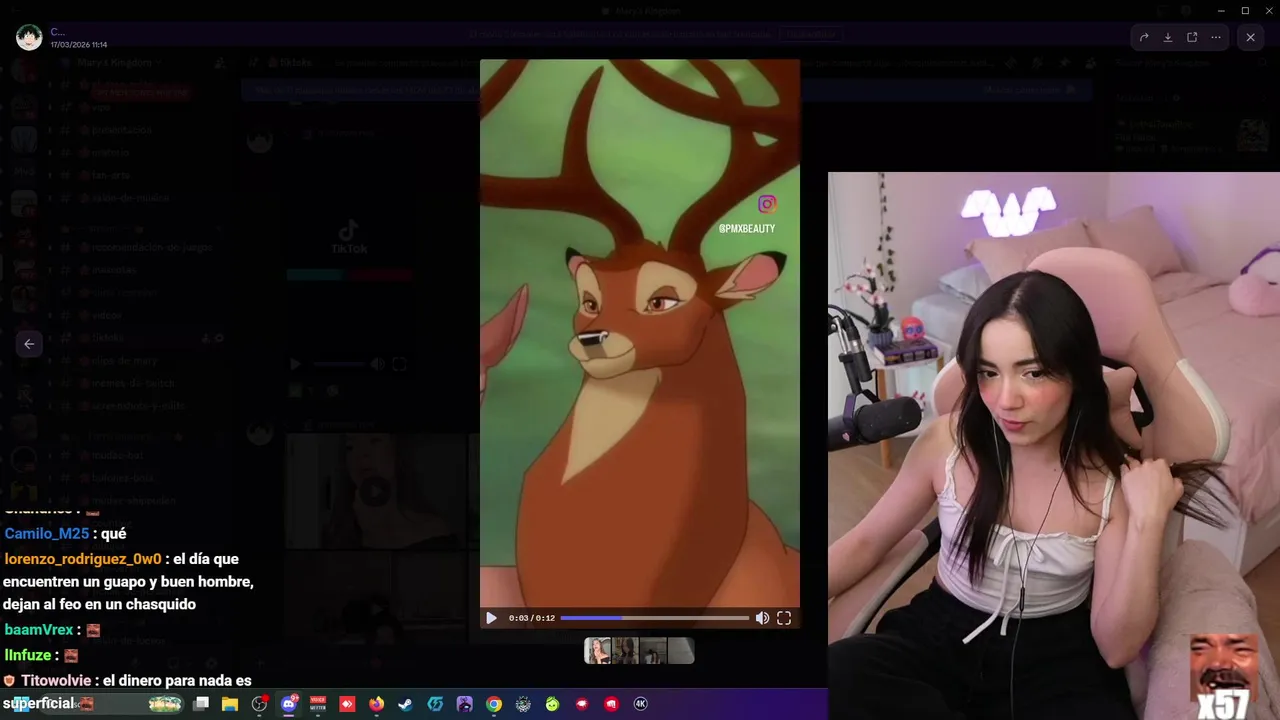
Task: Select the first thumbnail in the media strip
Action: pyautogui.click(x=598, y=651)
